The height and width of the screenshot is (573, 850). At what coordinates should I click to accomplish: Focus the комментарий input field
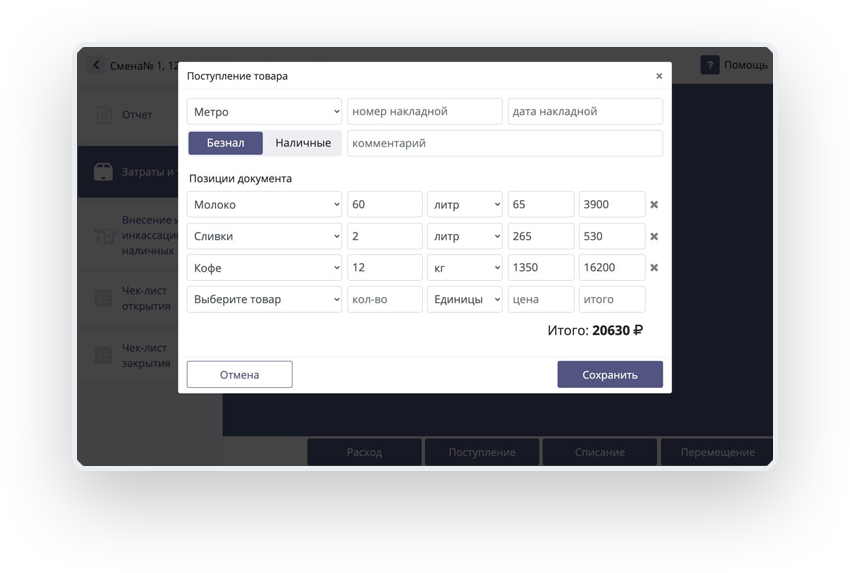[x=504, y=143]
